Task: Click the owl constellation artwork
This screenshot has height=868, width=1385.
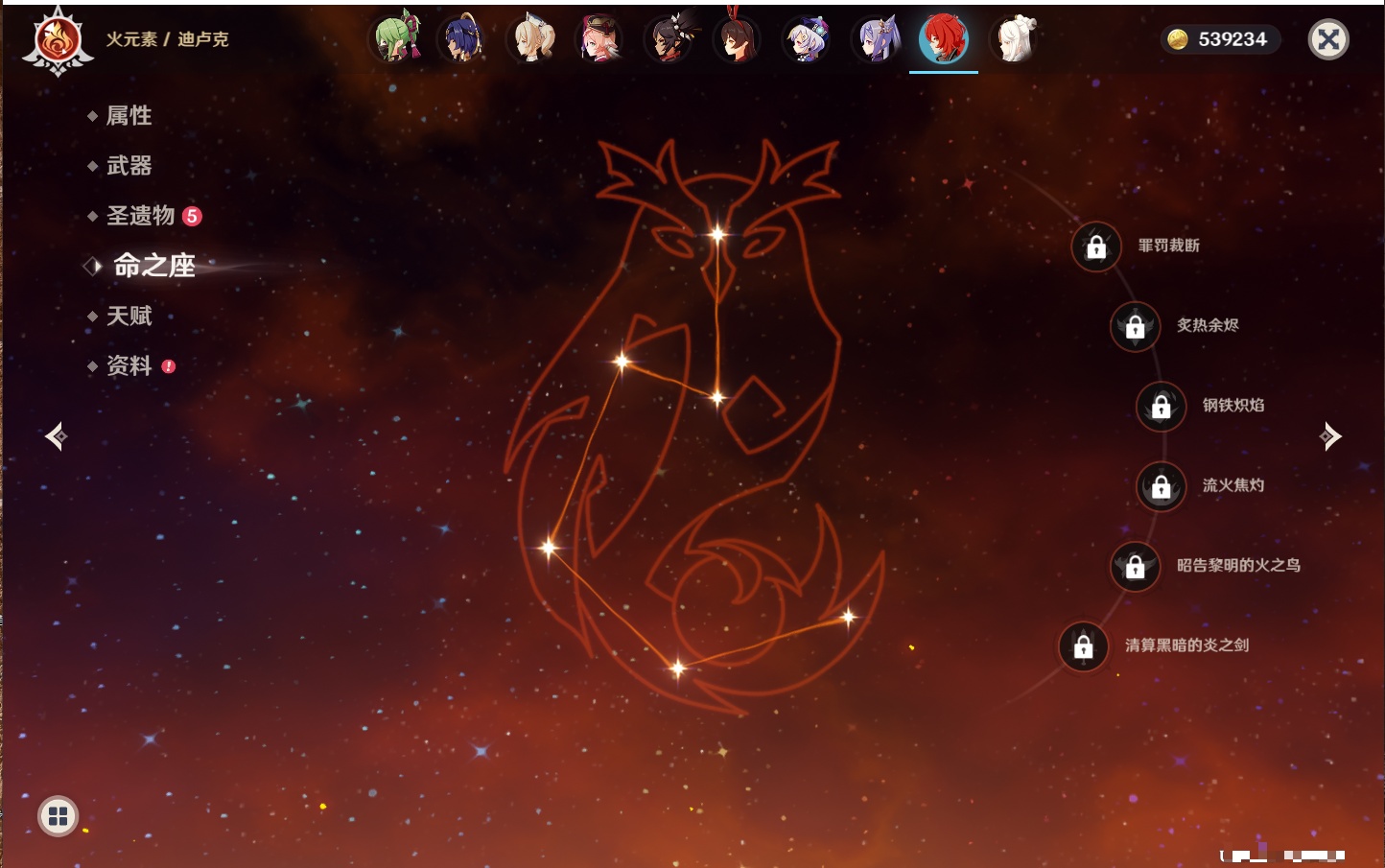Action: 693,427
